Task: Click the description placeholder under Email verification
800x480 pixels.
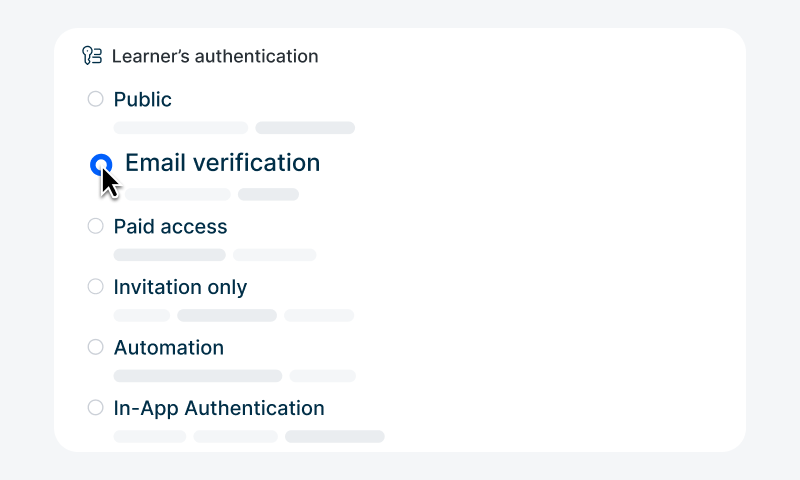Action: [x=211, y=194]
